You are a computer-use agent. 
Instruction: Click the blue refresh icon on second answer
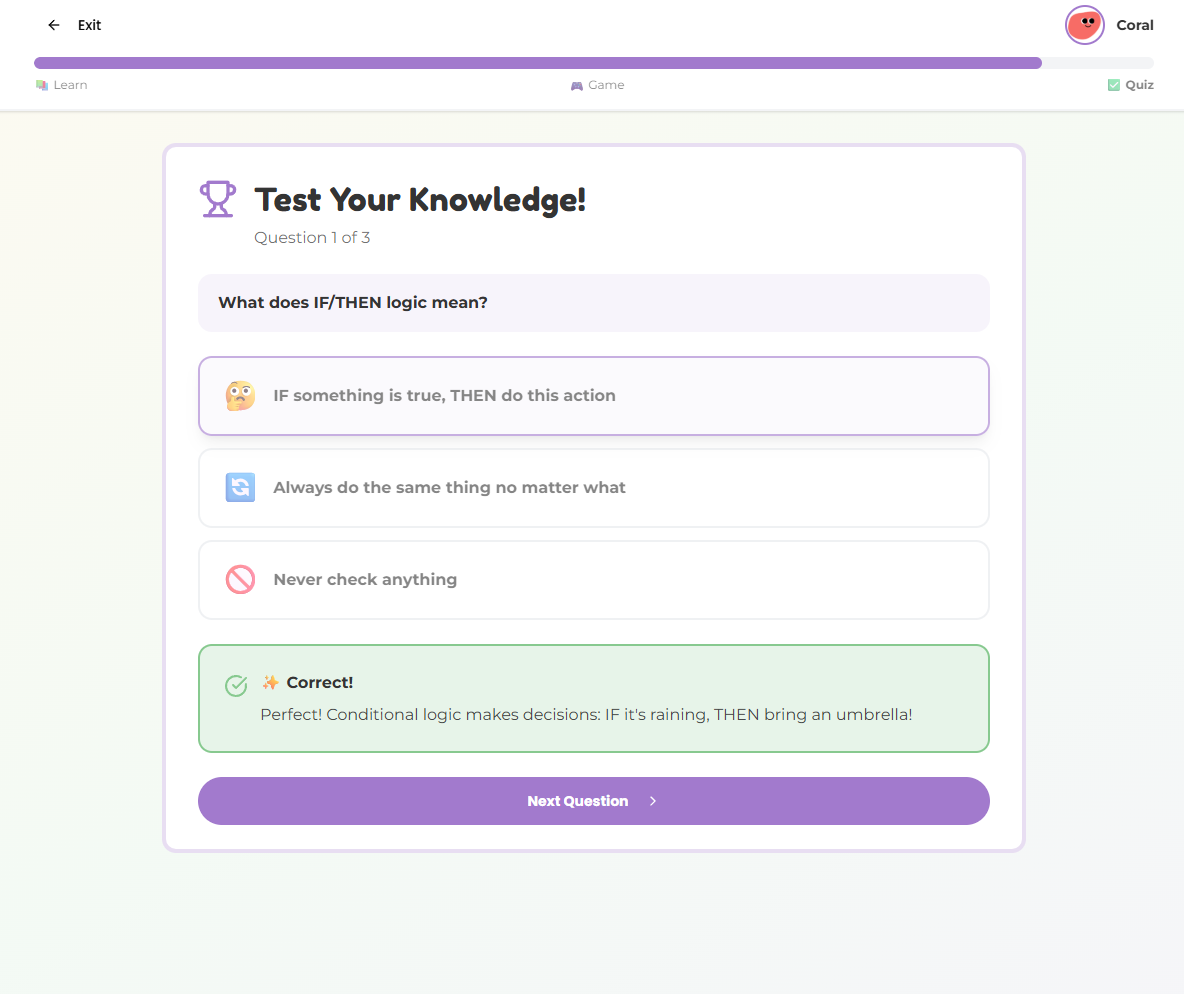(x=240, y=487)
